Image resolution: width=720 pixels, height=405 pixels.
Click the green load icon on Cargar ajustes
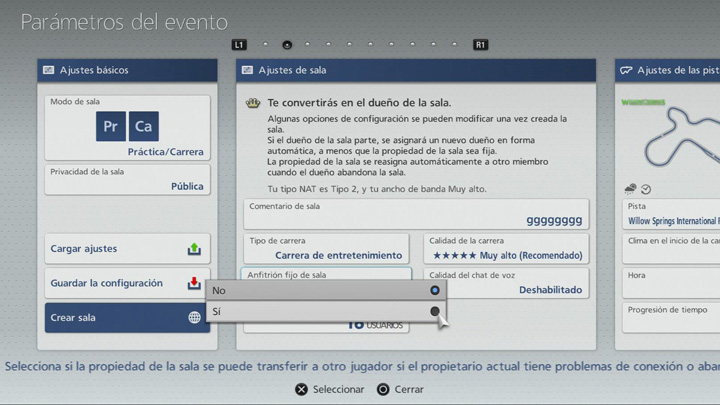coord(194,249)
